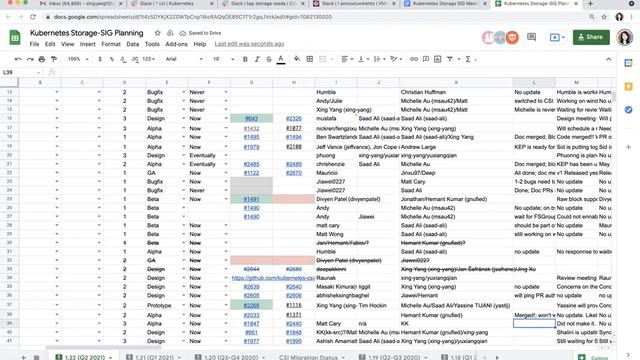The width and height of the screenshot is (640, 360).
Task: Open the Functions sigma icon
Action: (x=468, y=59)
